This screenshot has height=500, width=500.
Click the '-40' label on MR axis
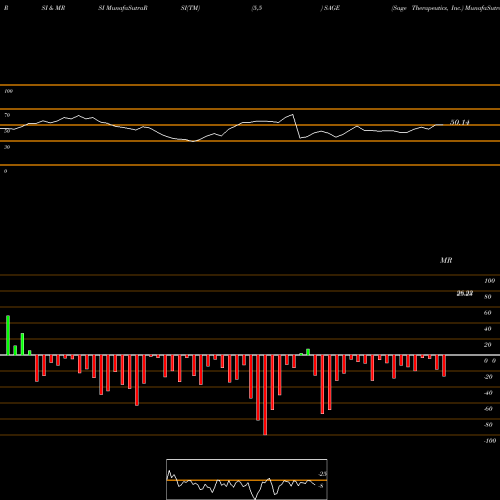488,393
